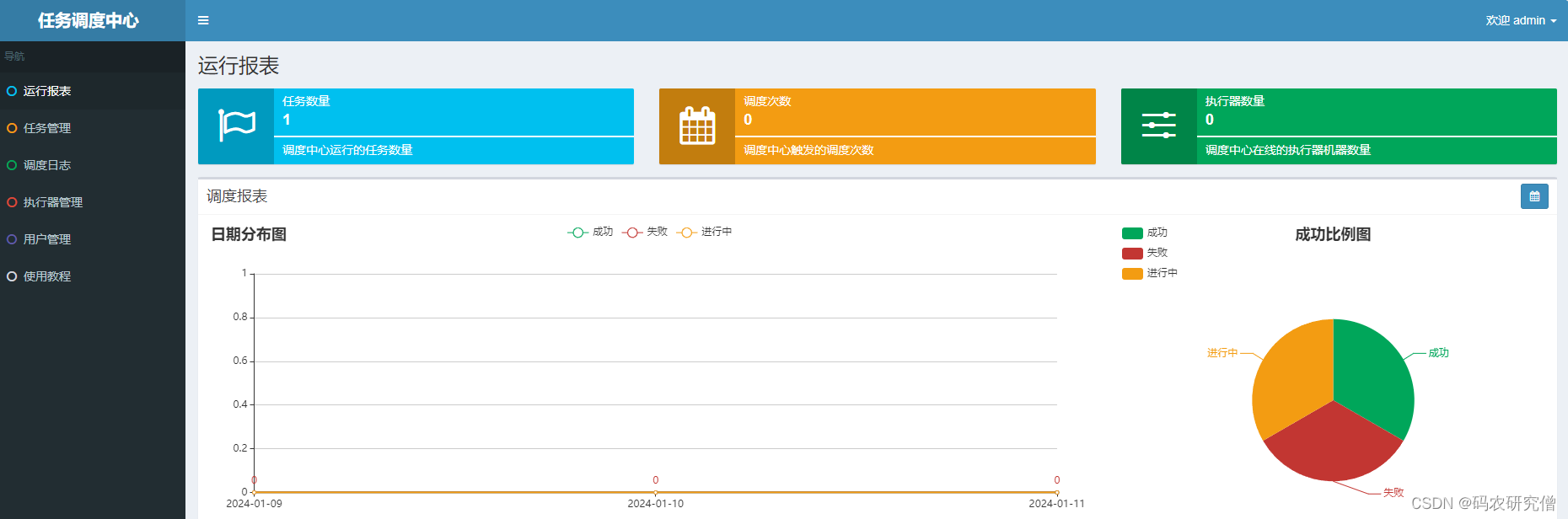This screenshot has width=1568, height=519.
Task: Click the 调度报表 panel heading
Action: [237, 196]
